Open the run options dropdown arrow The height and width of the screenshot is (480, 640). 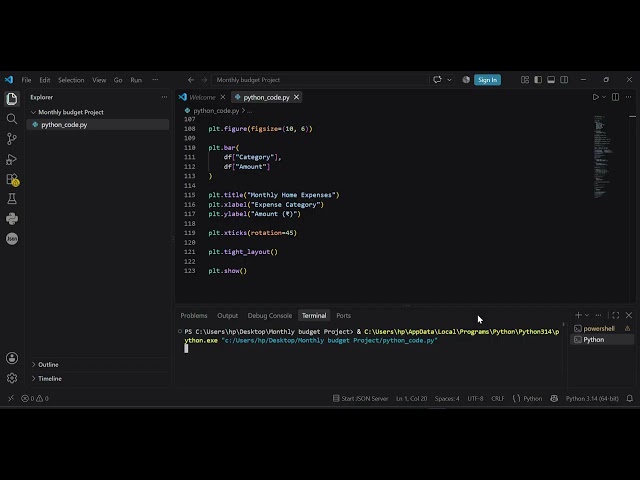(x=604, y=97)
